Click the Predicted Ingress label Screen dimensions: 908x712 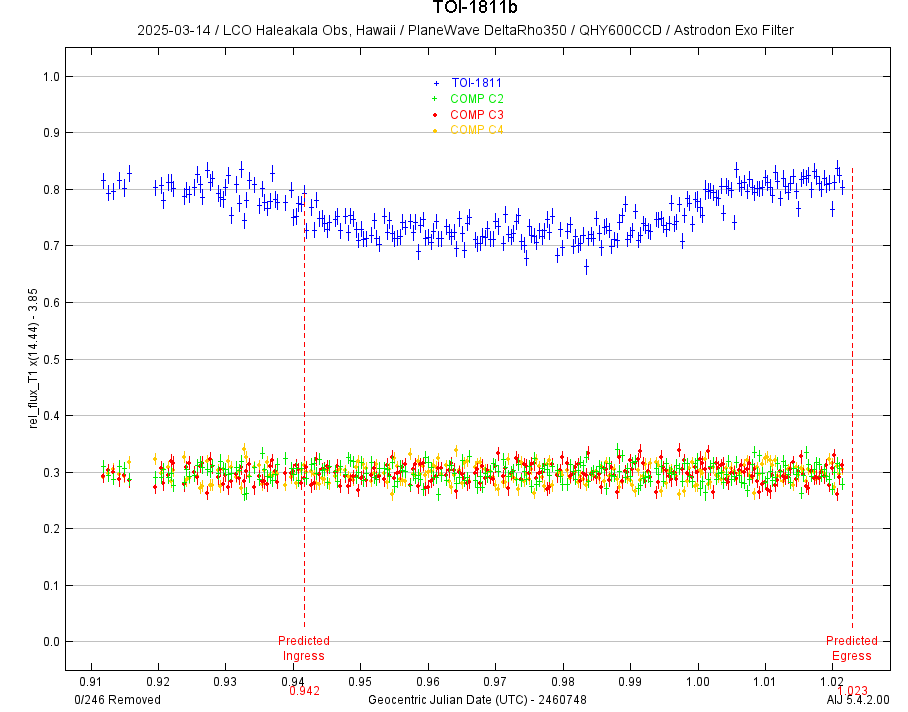pyautogui.click(x=303, y=648)
